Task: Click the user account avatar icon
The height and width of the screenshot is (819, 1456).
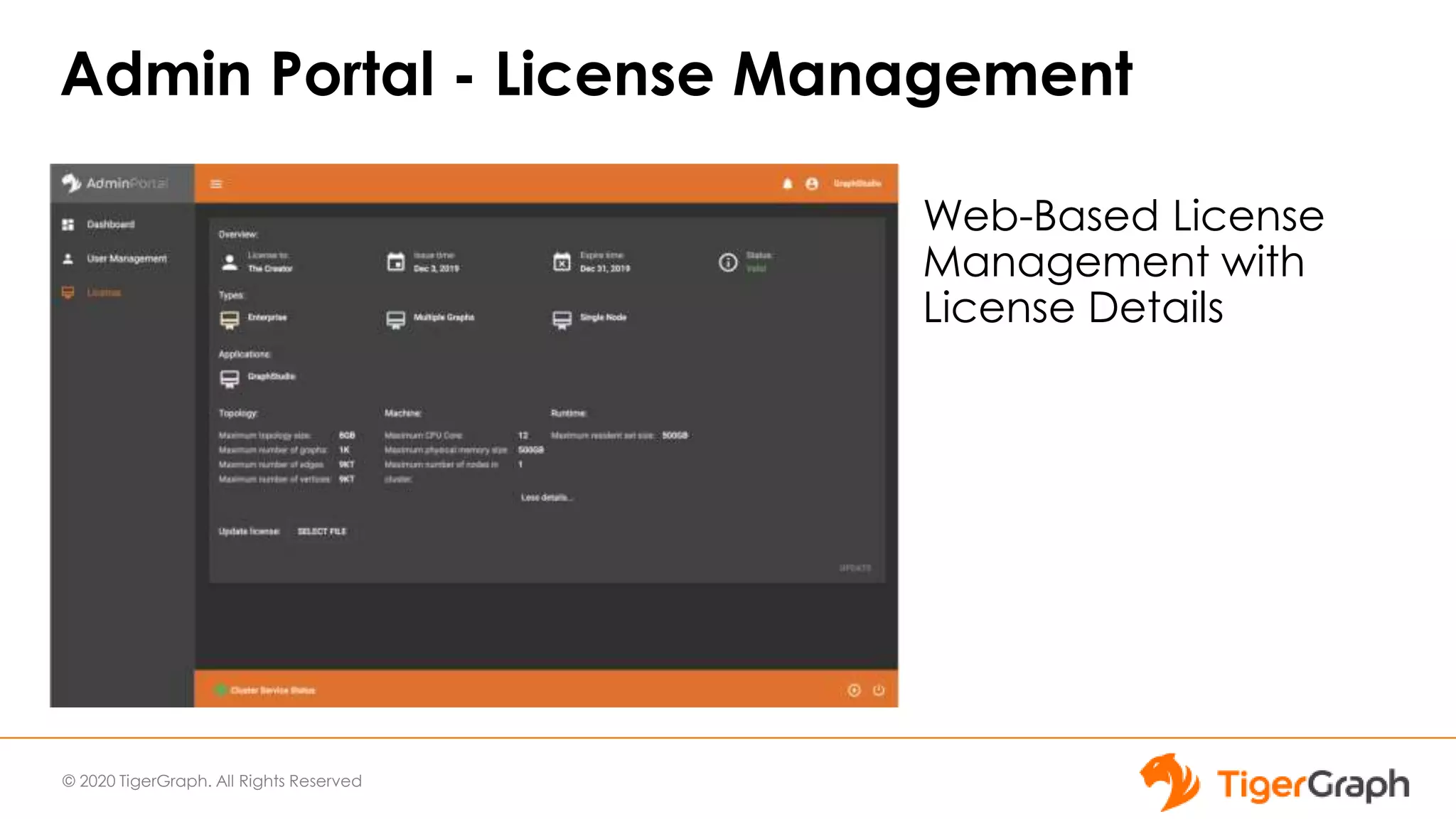Action: click(x=811, y=183)
